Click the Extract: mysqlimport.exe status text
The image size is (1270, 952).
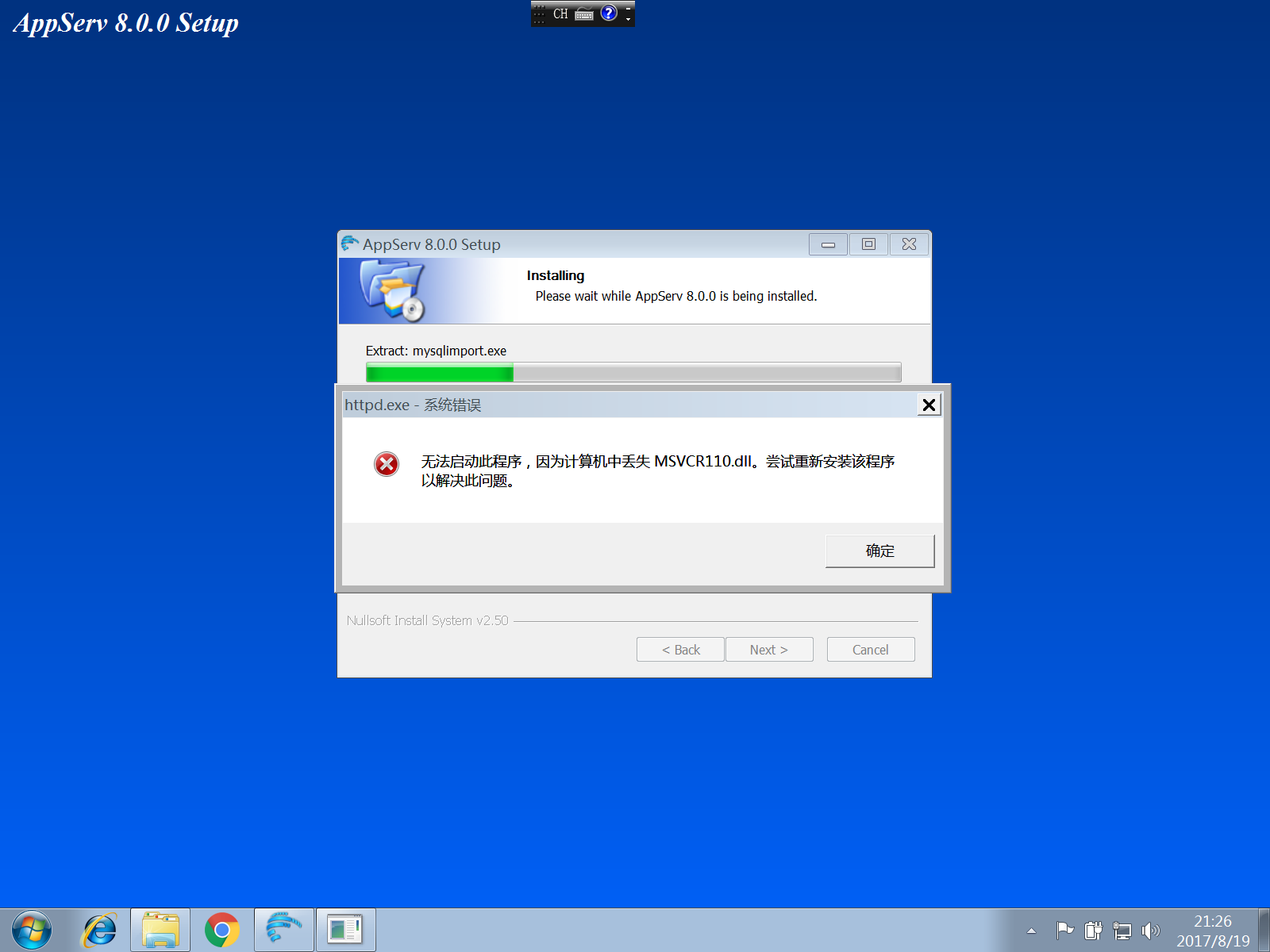tap(436, 351)
